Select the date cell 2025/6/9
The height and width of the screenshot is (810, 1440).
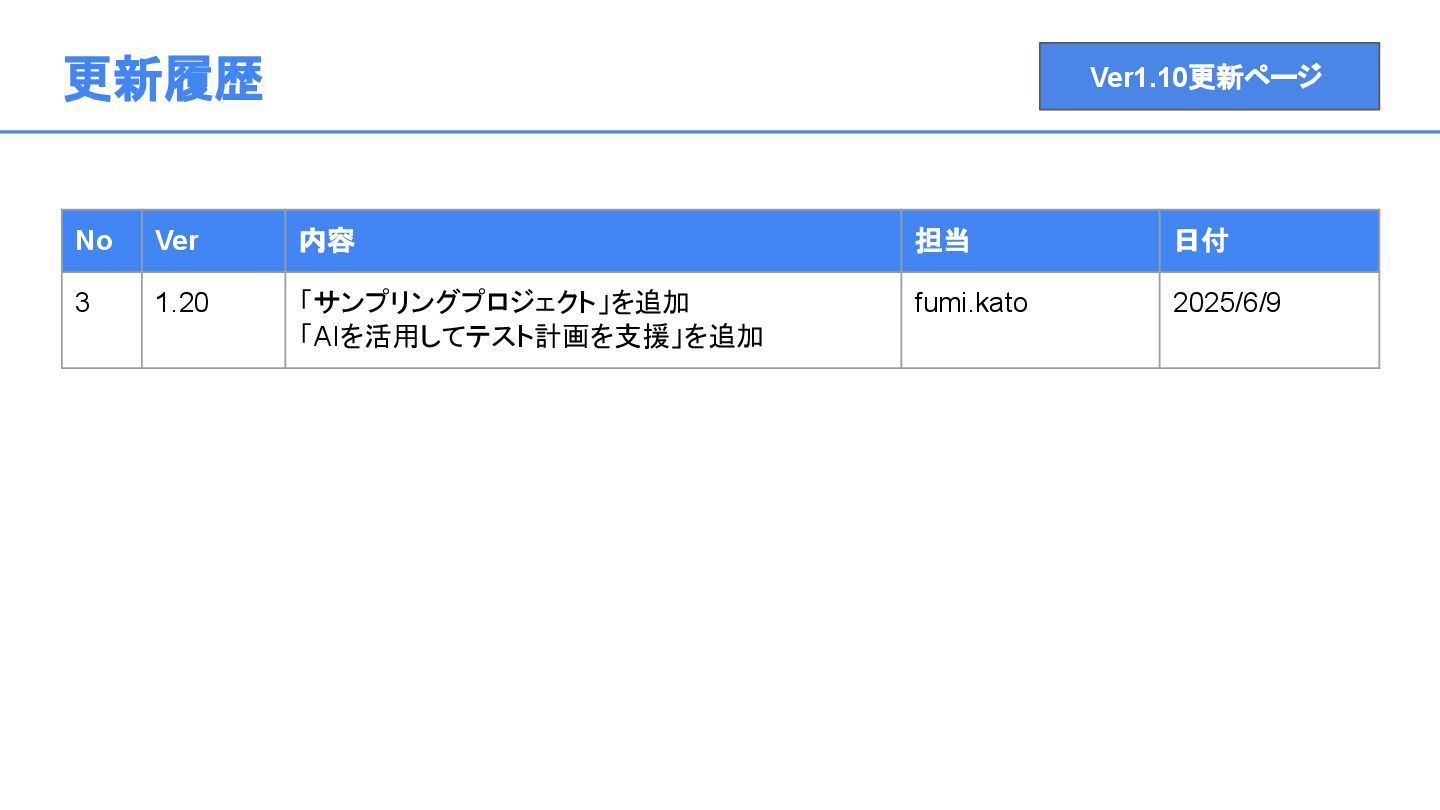click(1226, 303)
